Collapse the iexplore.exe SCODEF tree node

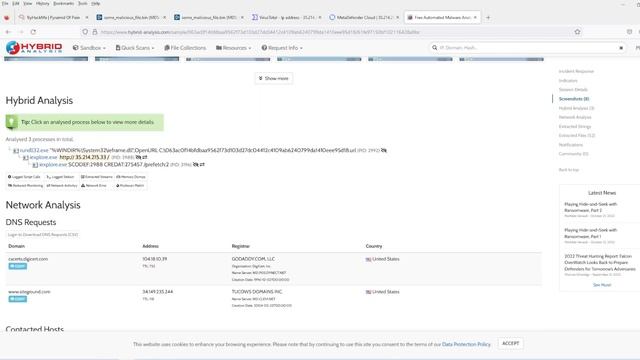(x=35, y=165)
